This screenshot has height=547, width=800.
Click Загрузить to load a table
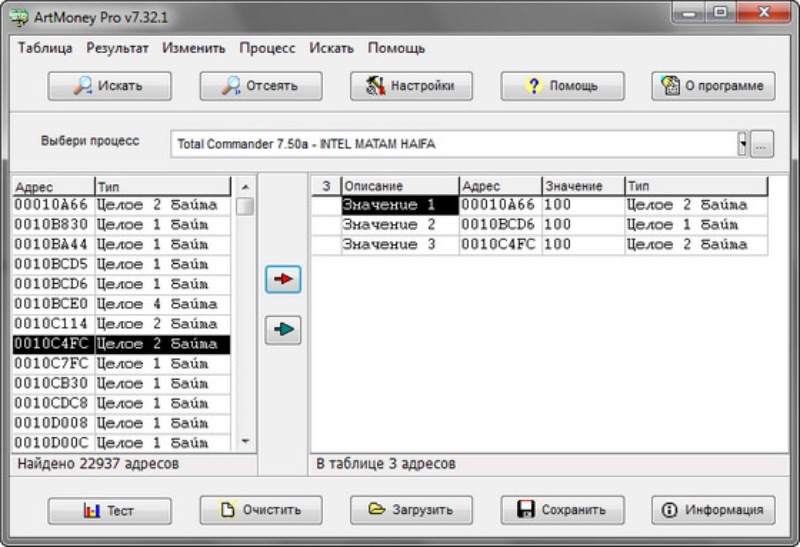coord(411,510)
